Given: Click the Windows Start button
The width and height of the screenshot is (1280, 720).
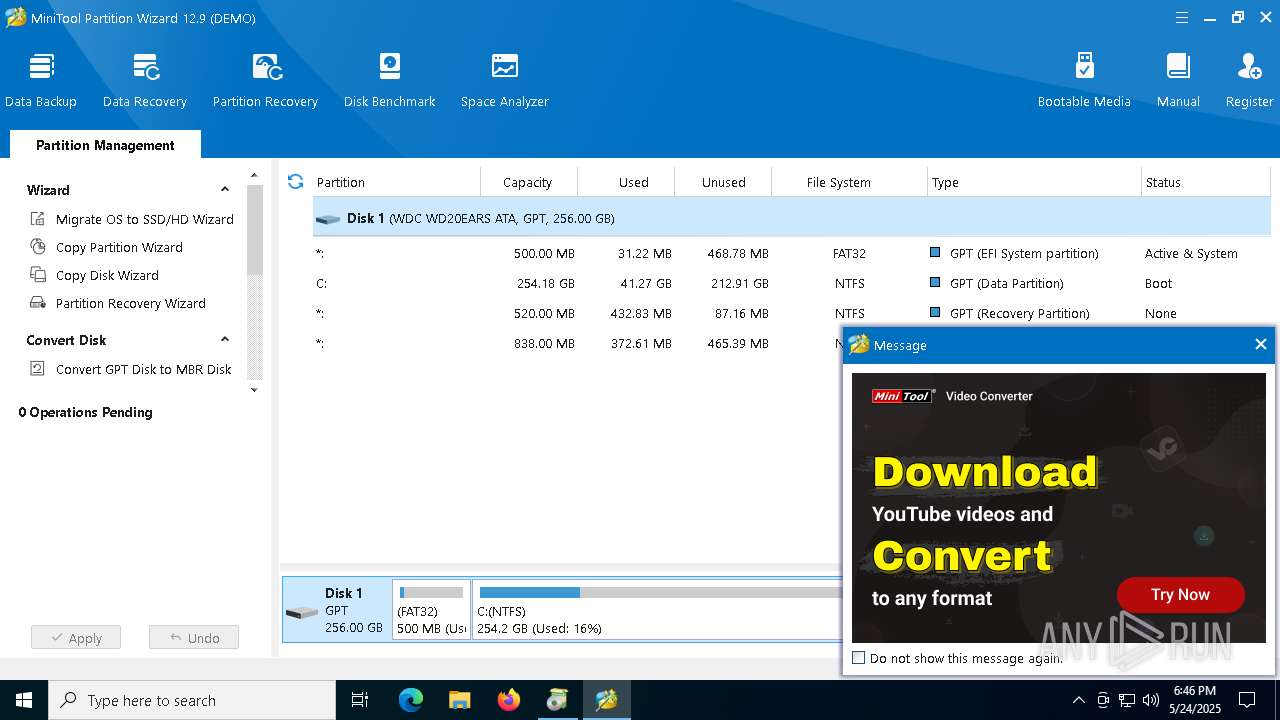Looking at the screenshot, I should point(24,700).
